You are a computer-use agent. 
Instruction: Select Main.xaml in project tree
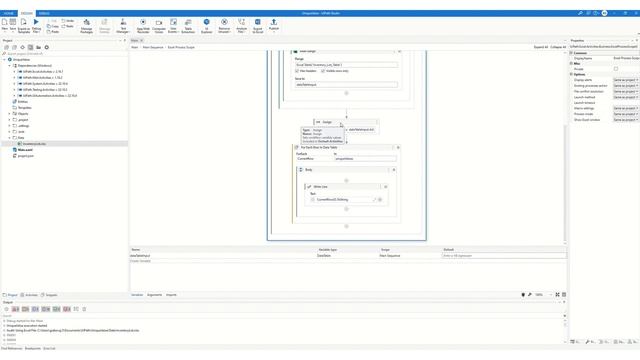tap(25, 150)
